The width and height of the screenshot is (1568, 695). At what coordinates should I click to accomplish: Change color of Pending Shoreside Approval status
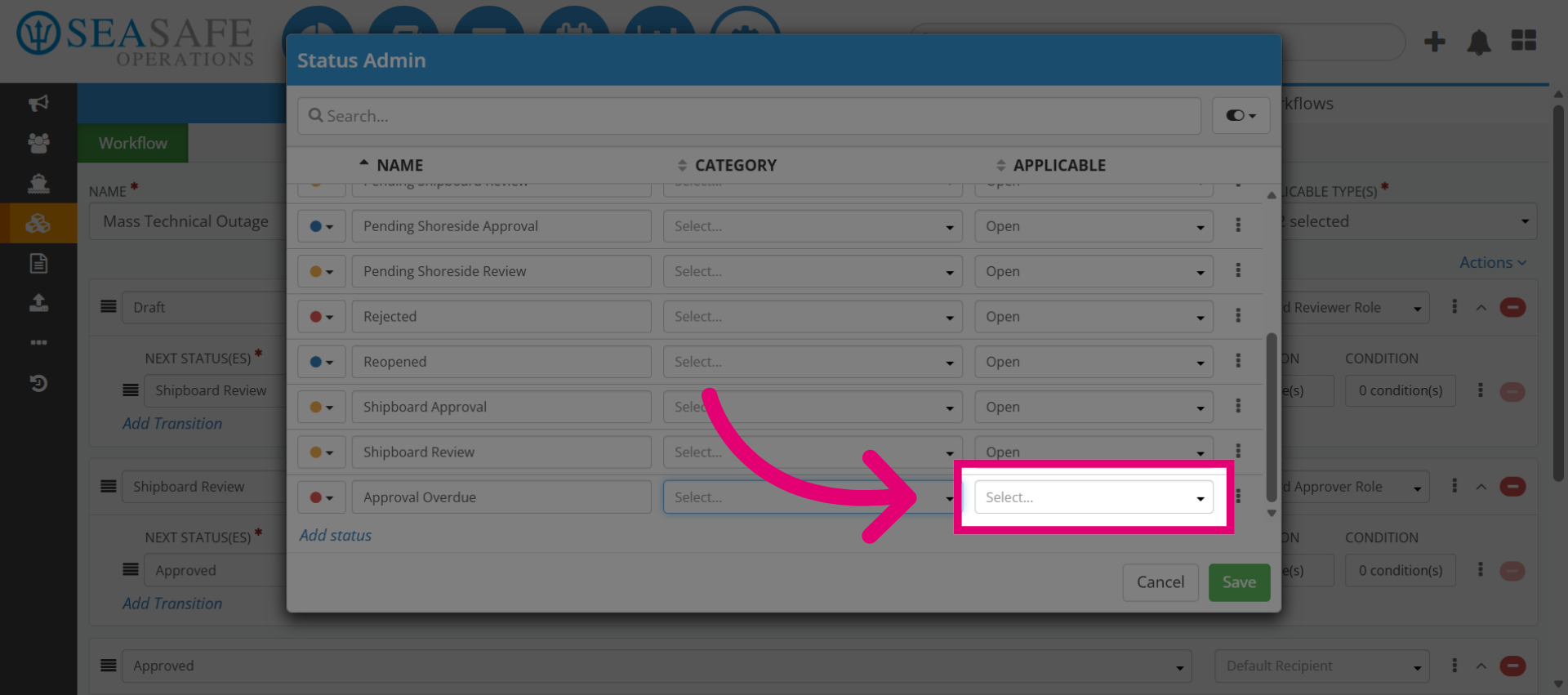pos(322,226)
